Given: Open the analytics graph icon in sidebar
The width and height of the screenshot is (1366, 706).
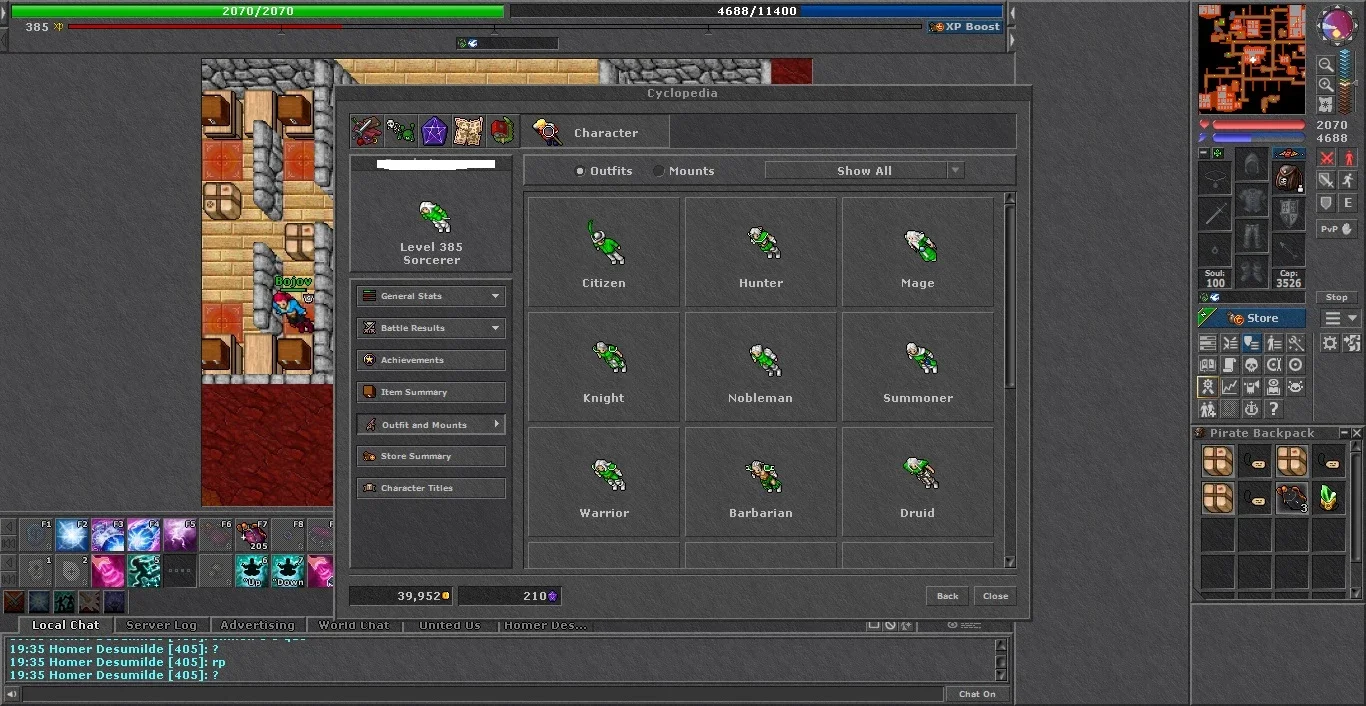Looking at the screenshot, I should coord(1230,387).
